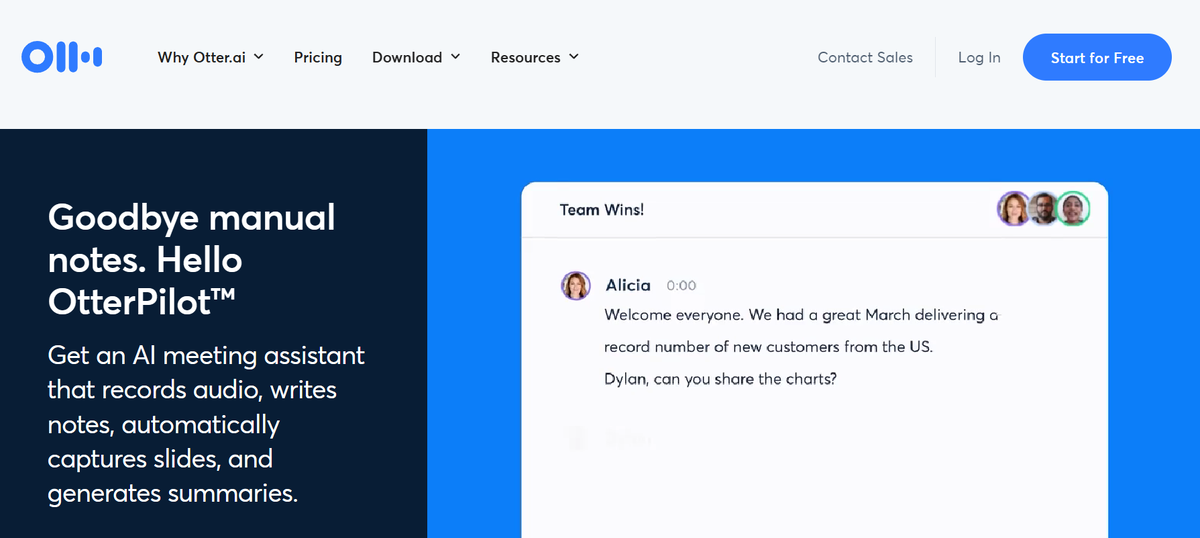This screenshot has height=538, width=1200.
Task: Click the 0:00 timestamp
Action: [x=681, y=286]
